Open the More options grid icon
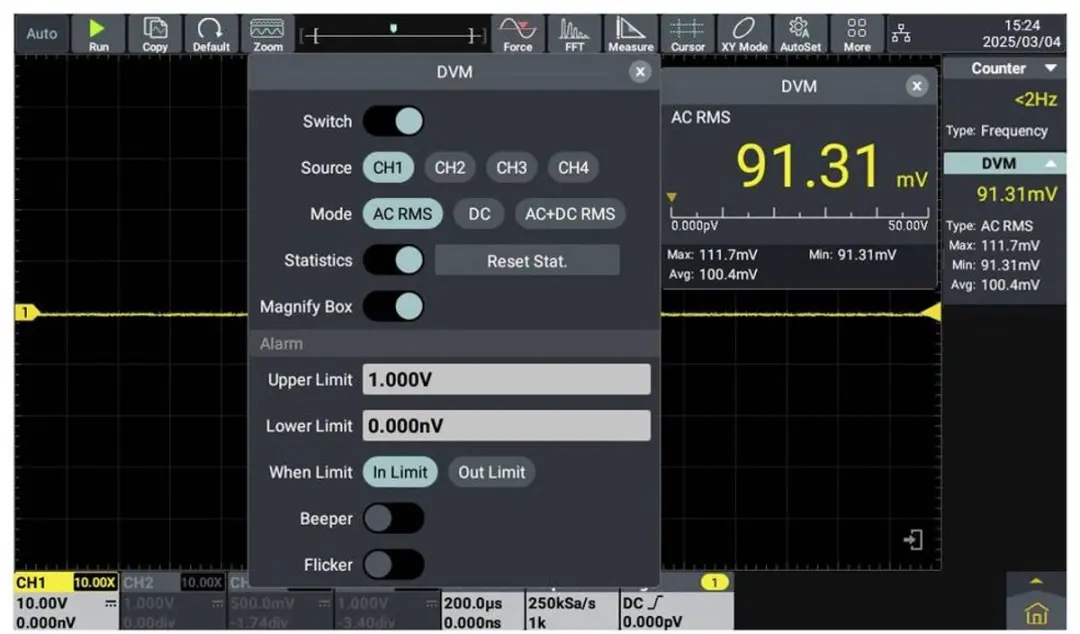Screen dimensions: 1080x634 point(857,34)
